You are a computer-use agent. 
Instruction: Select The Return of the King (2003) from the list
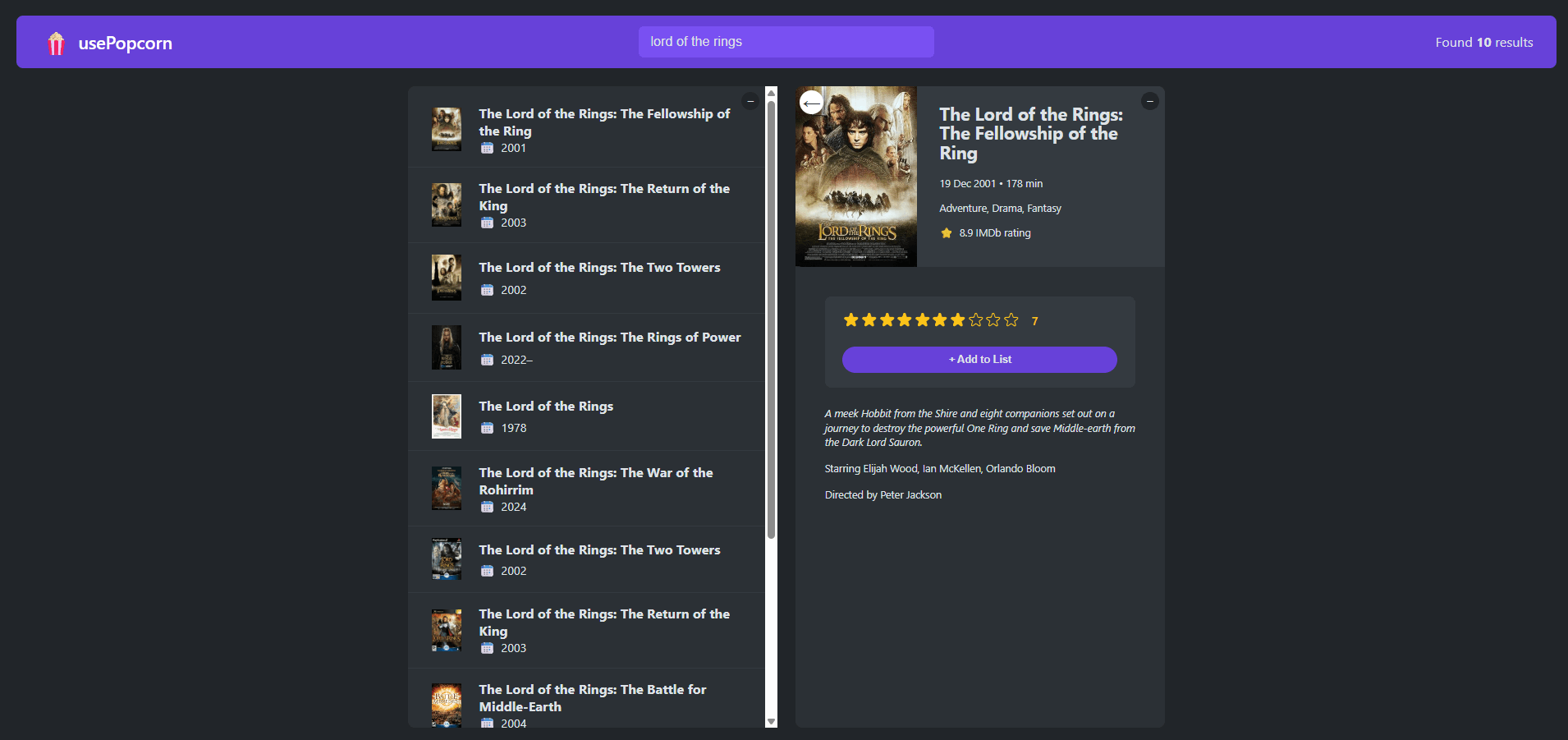click(x=604, y=205)
